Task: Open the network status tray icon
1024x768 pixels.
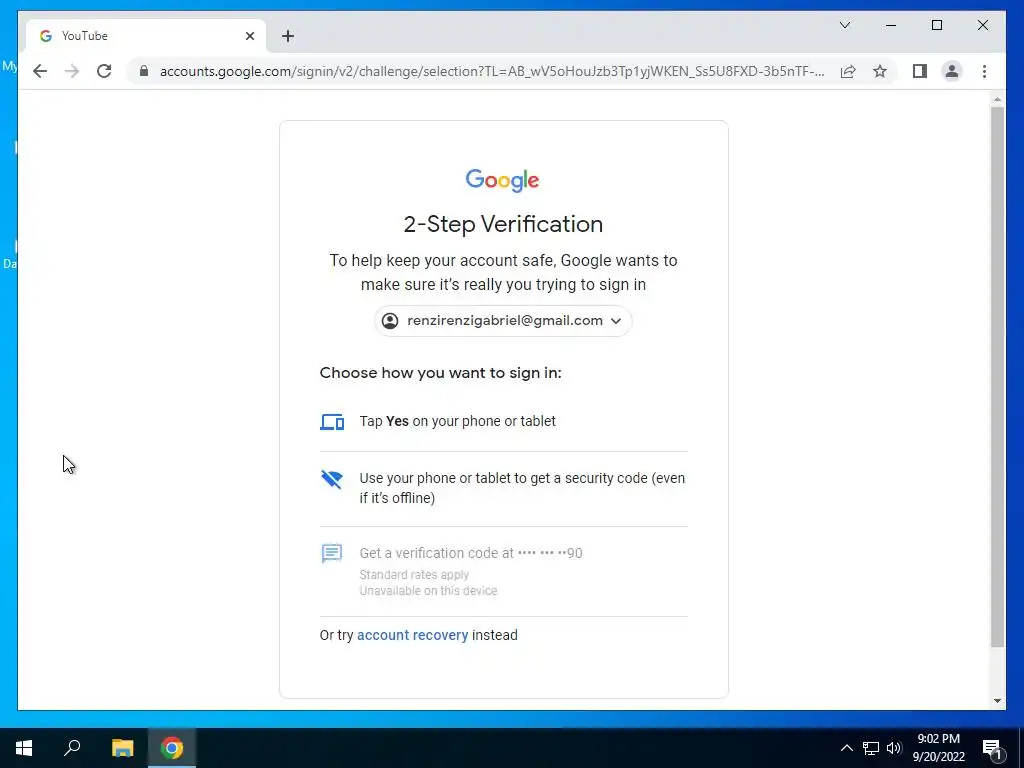Action: pyautogui.click(x=871, y=748)
